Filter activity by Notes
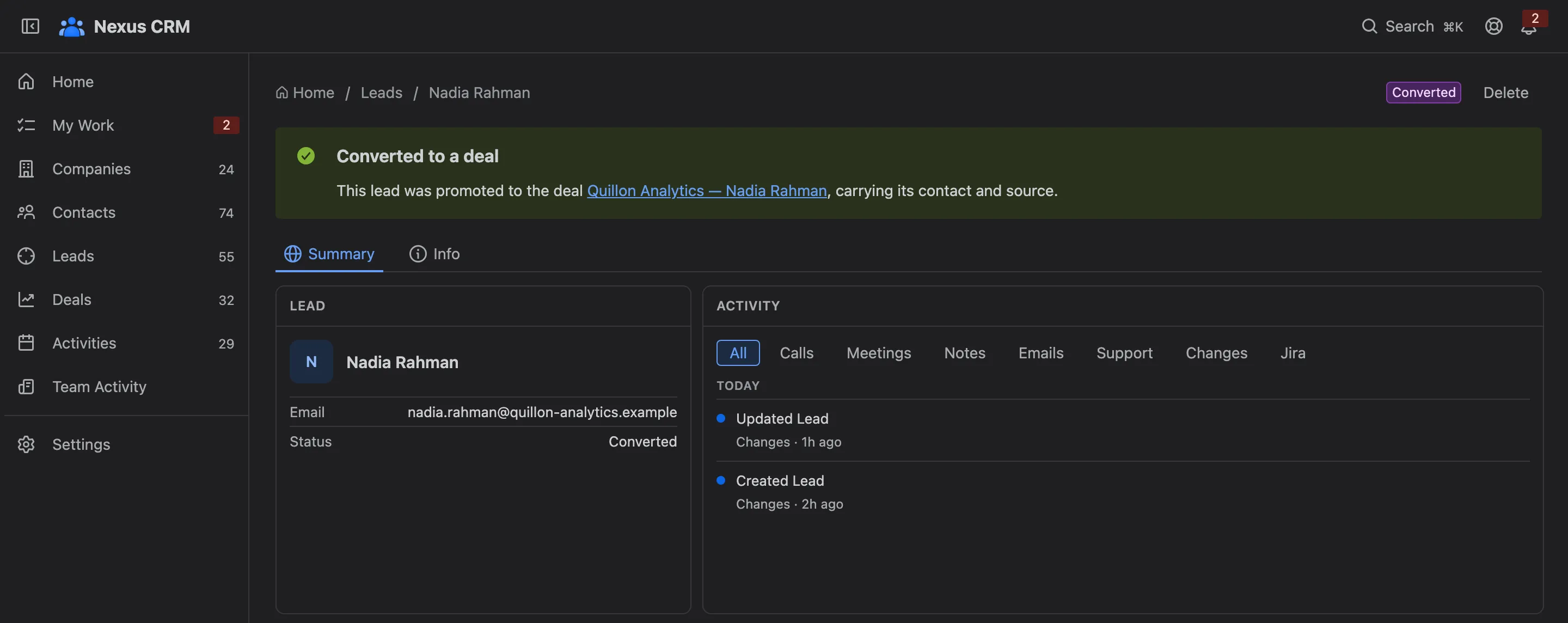 coord(964,352)
